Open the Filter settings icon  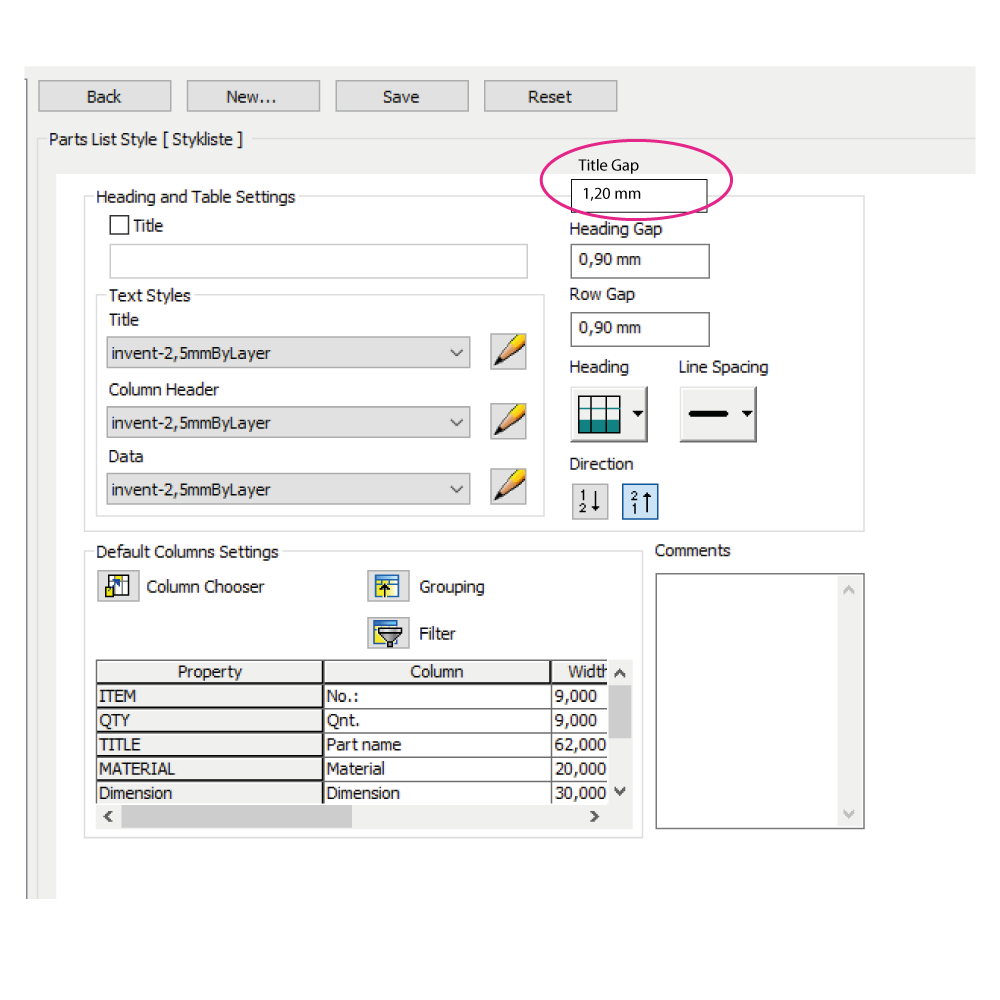(388, 633)
